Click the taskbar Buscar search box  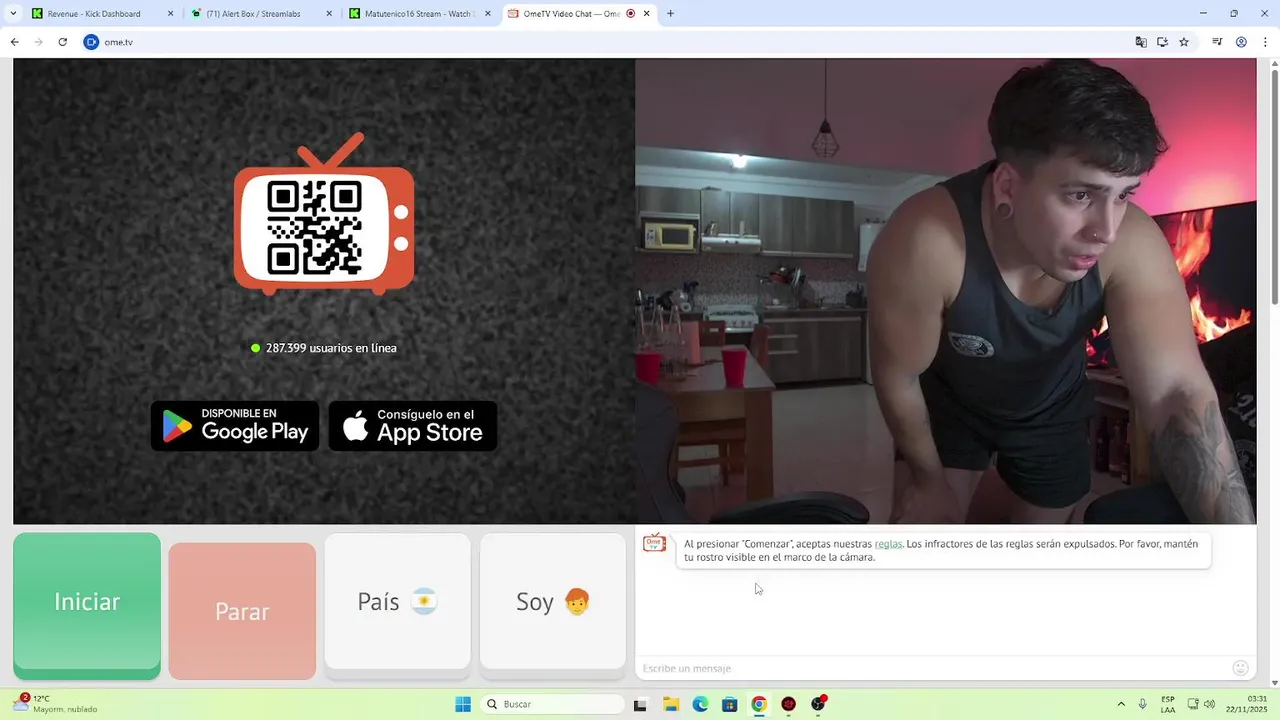pos(552,704)
